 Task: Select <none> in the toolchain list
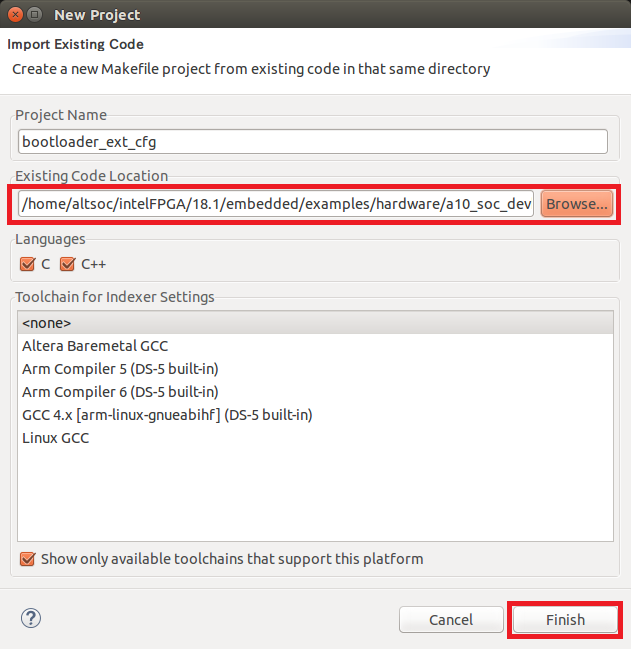[x=47, y=323]
